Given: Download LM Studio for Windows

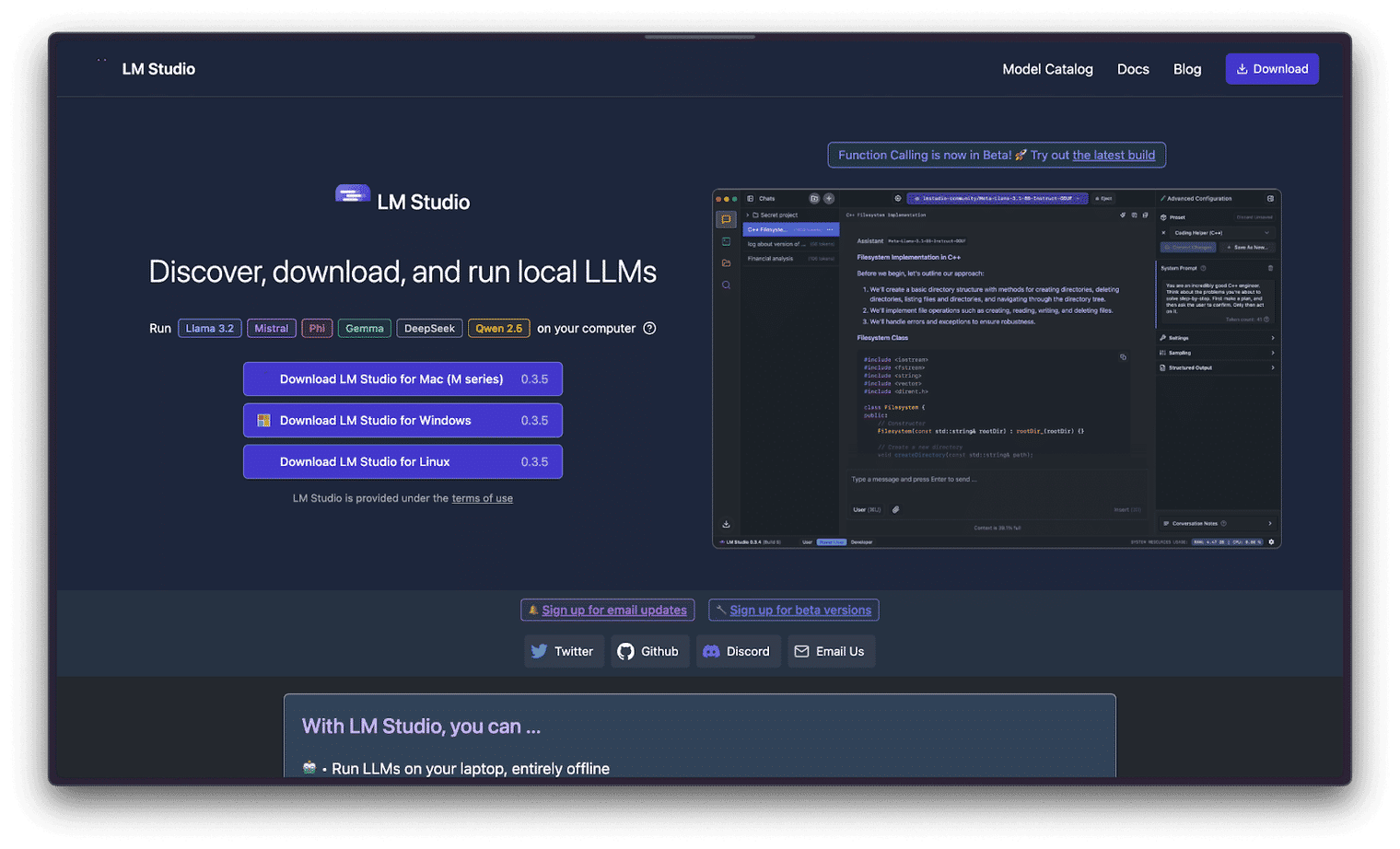Looking at the screenshot, I should tap(402, 421).
